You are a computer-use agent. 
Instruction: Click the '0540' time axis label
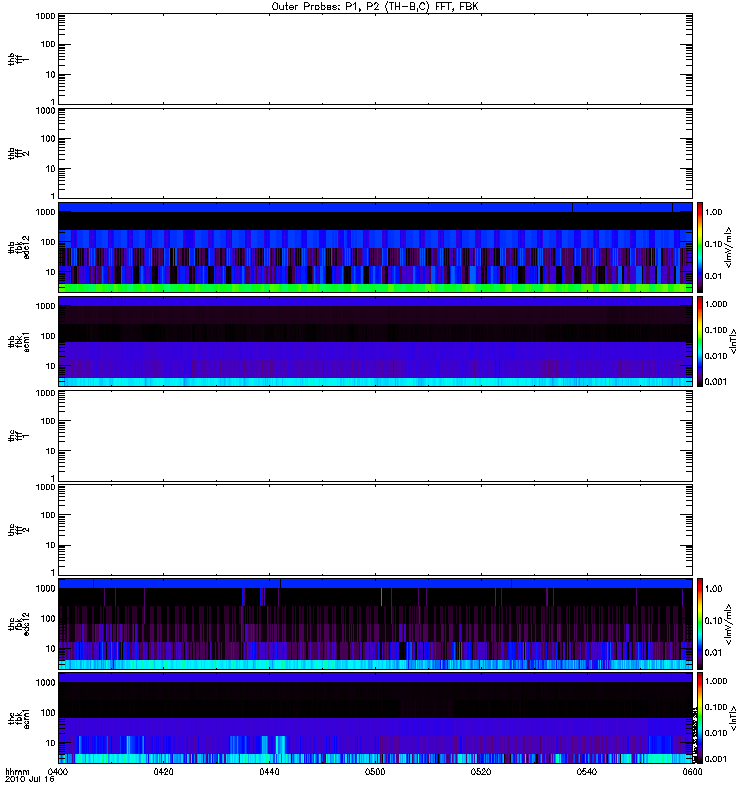587,771
